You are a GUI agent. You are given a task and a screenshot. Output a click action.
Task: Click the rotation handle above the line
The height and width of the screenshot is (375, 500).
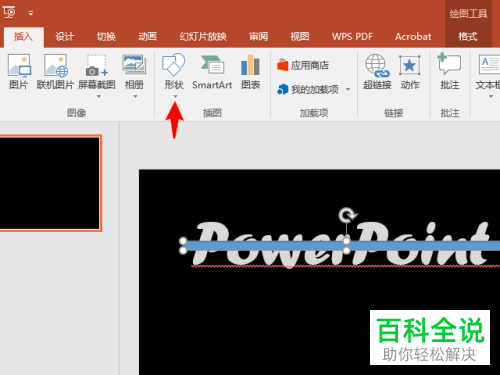click(347, 215)
